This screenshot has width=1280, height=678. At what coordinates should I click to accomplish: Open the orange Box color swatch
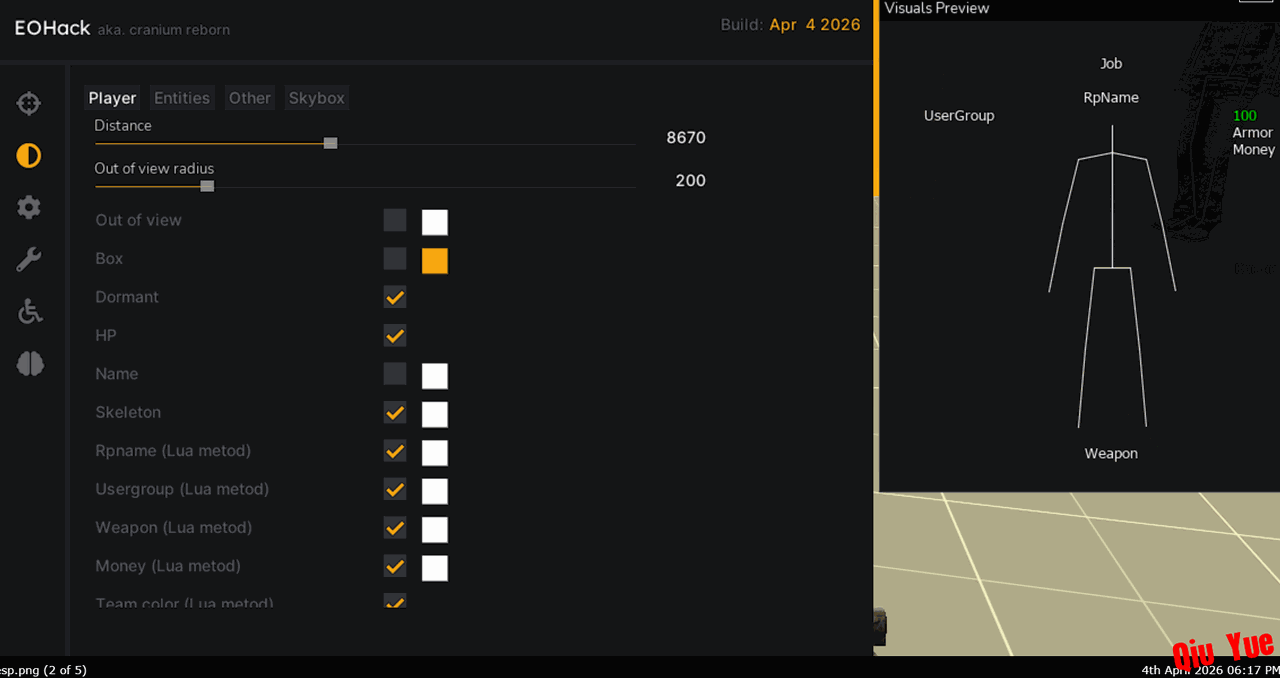click(435, 261)
